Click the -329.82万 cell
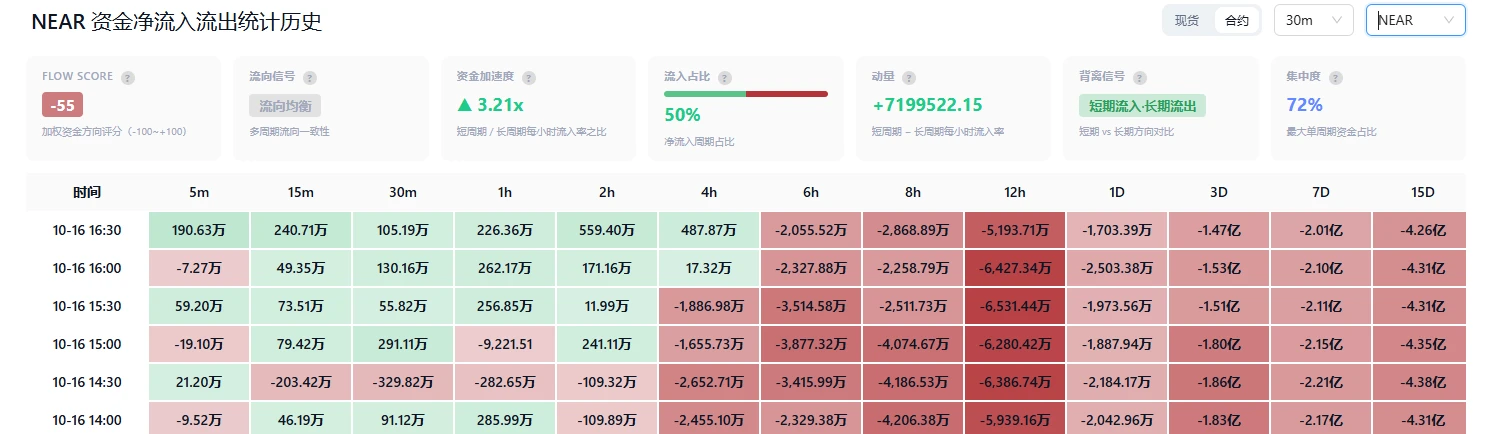 coord(403,382)
